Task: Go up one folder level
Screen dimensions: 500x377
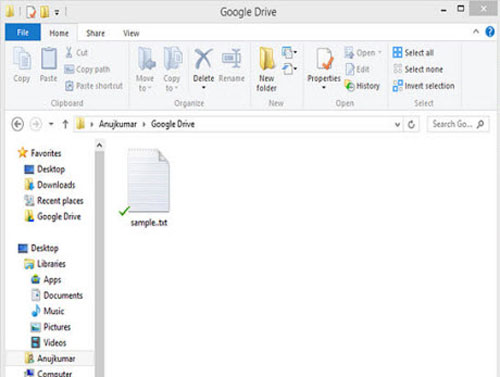Action: pyautogui.click(x=65, y=124)
